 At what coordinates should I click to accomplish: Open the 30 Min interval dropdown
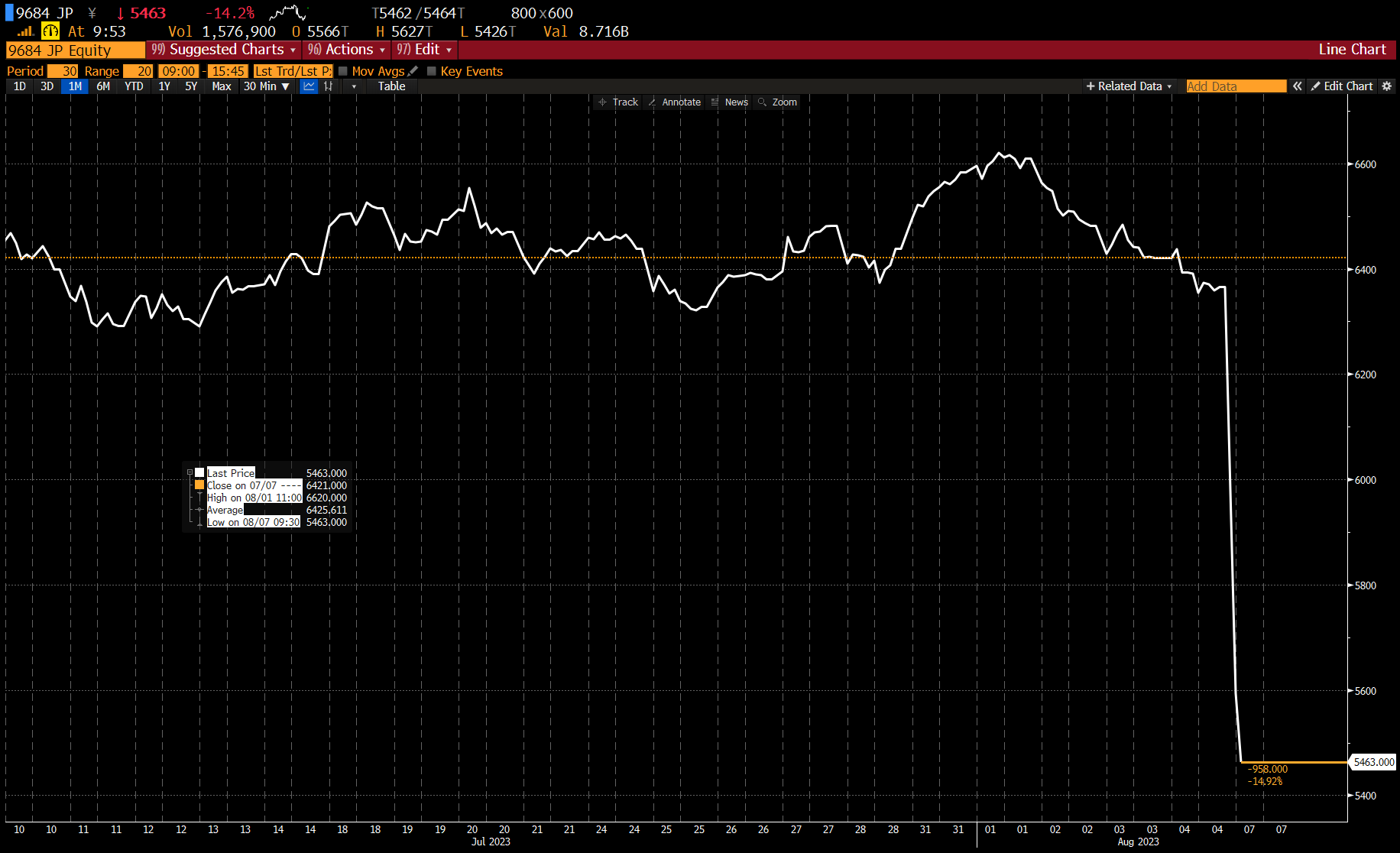[x=266, y=86]
